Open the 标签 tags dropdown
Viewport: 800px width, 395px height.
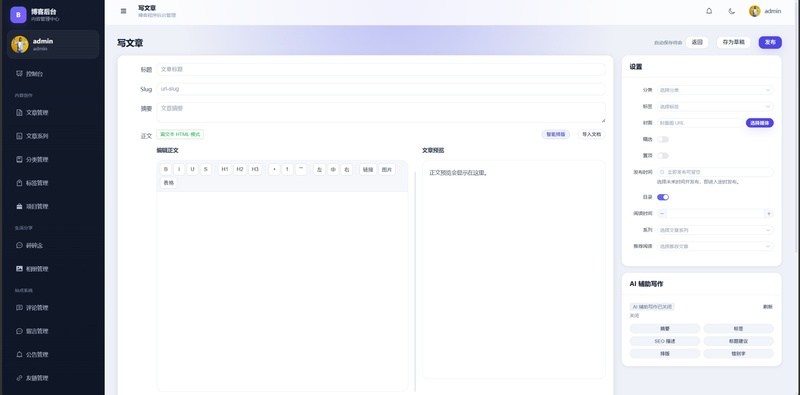click(x=715, y=107)
